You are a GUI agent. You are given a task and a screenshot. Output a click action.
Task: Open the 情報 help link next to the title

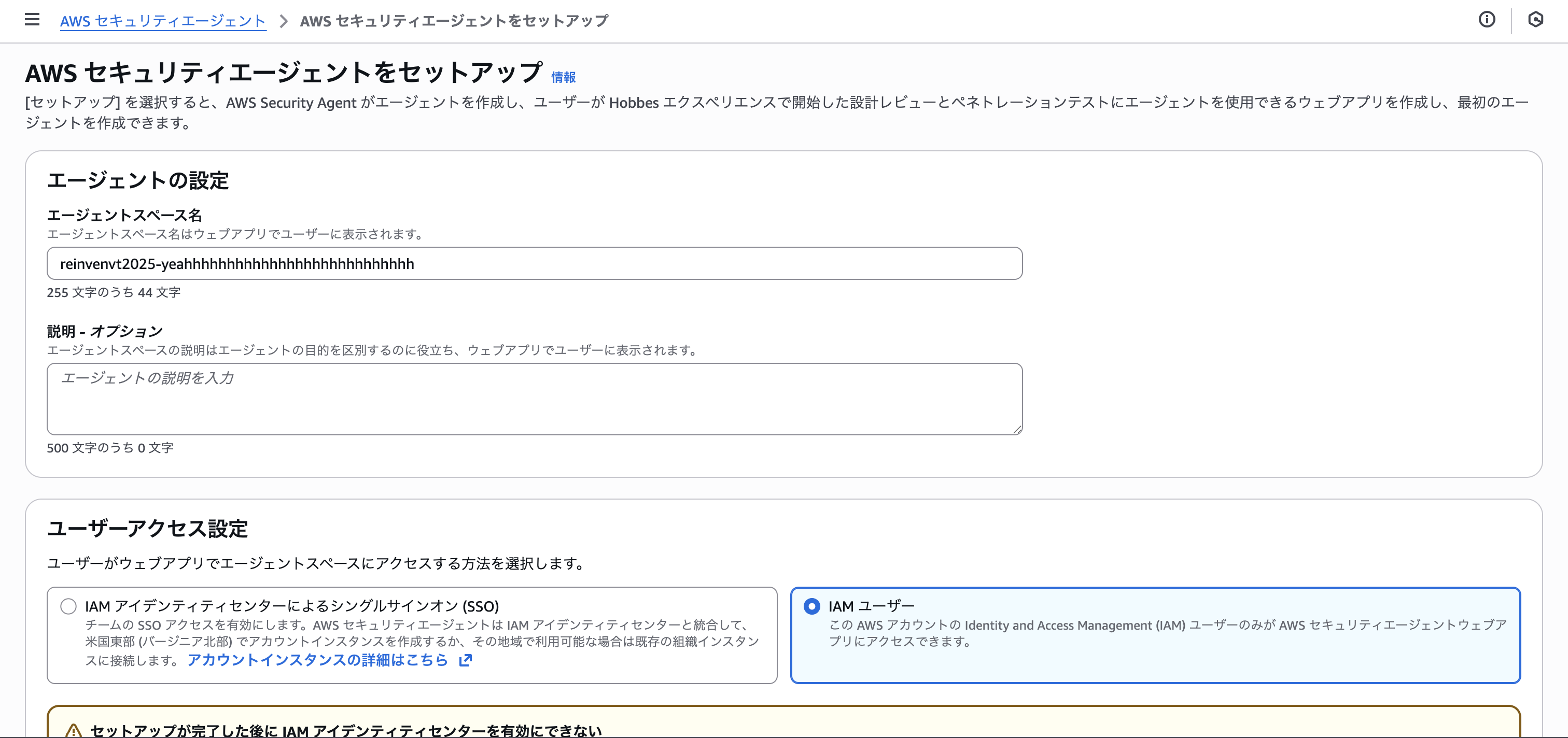coord(563,77)
